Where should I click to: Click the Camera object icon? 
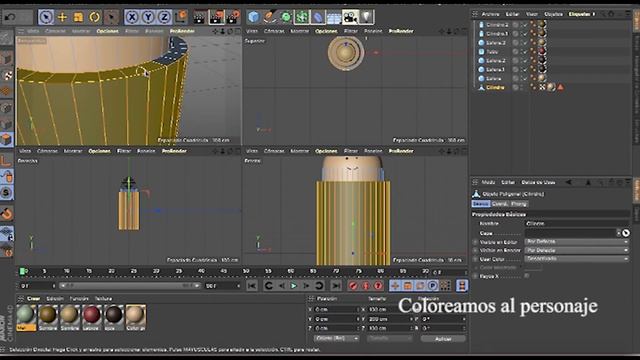click(x=350, y=17)
